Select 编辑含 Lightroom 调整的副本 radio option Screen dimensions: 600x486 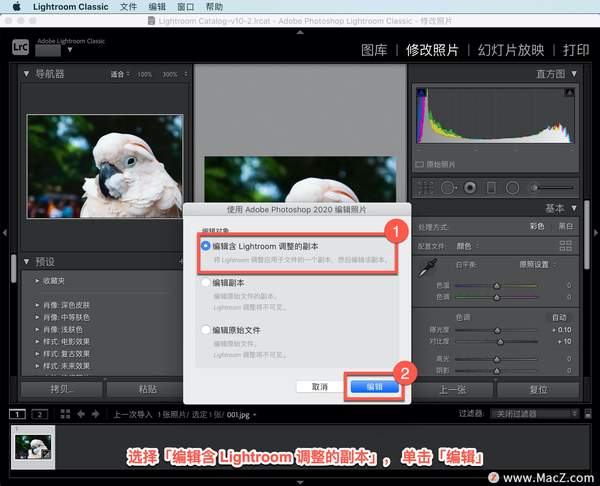pos(206,245)
